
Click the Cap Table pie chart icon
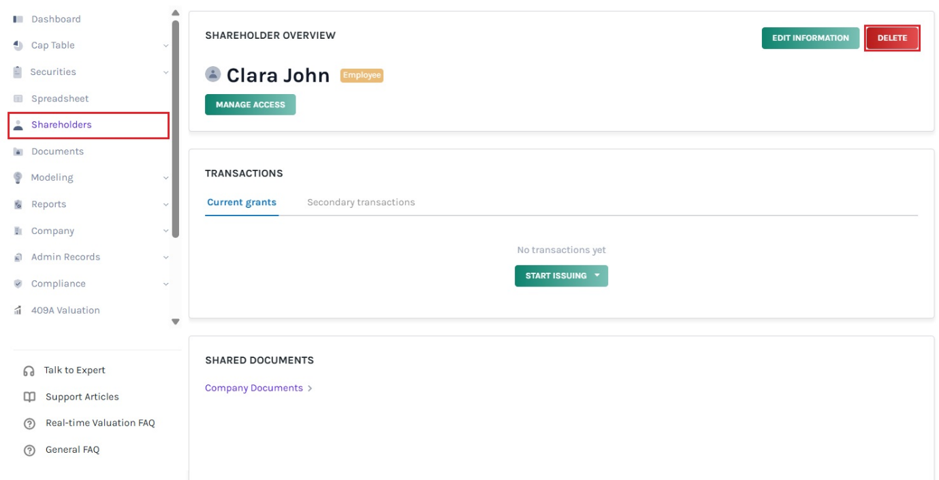click(x=18, y=45)
